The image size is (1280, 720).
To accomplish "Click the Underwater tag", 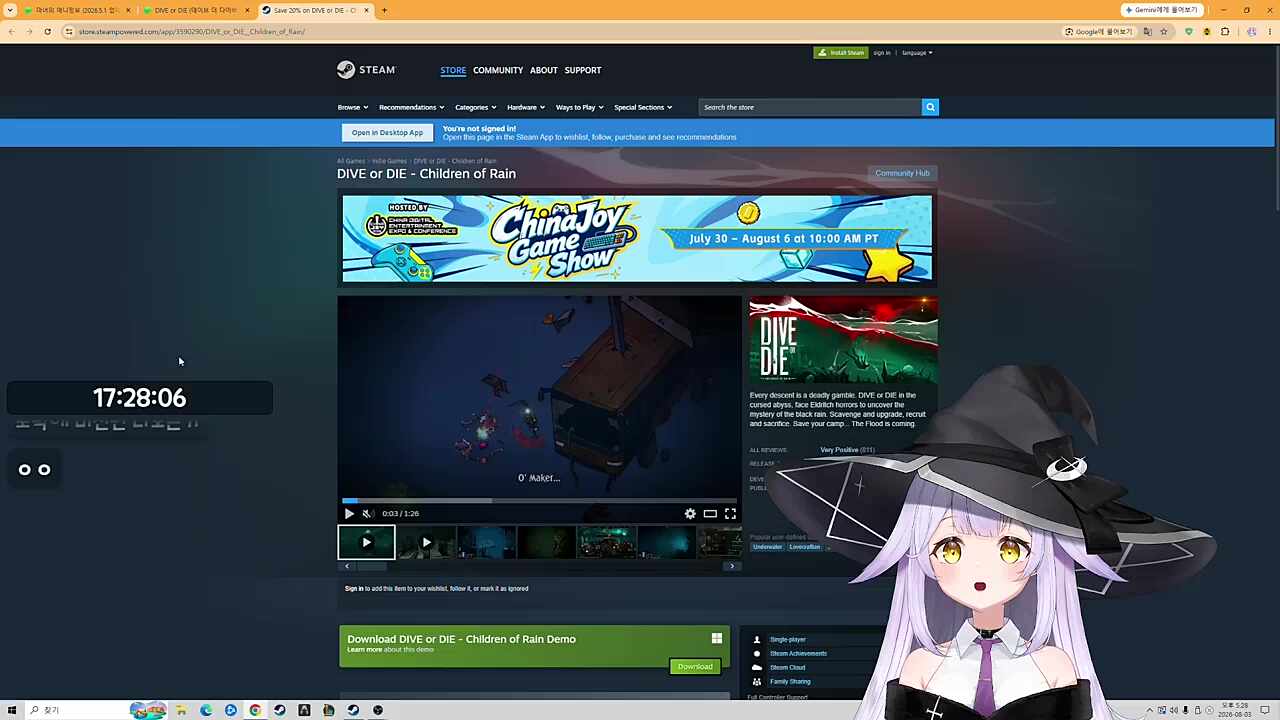I will 767,547.
